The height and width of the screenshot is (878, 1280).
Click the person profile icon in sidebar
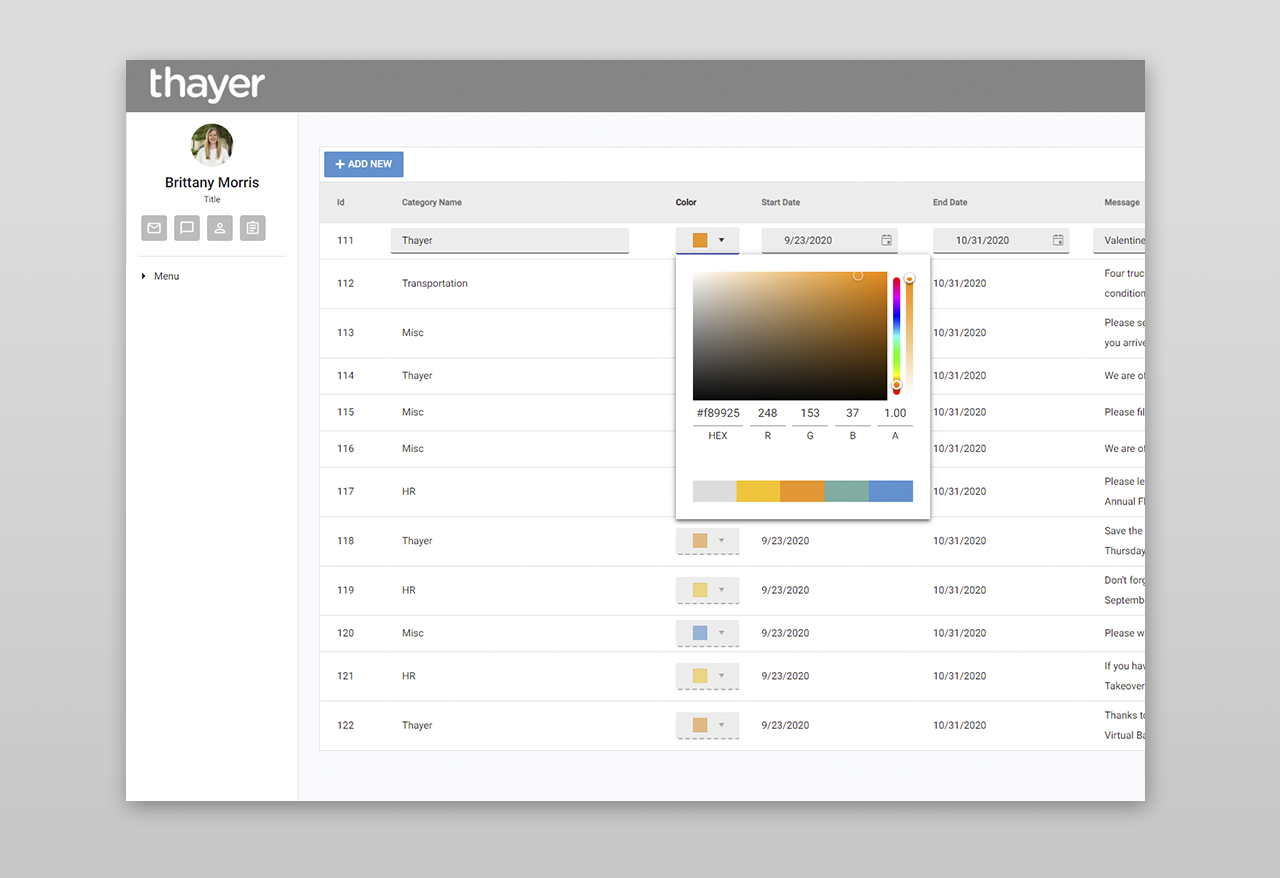220,228
